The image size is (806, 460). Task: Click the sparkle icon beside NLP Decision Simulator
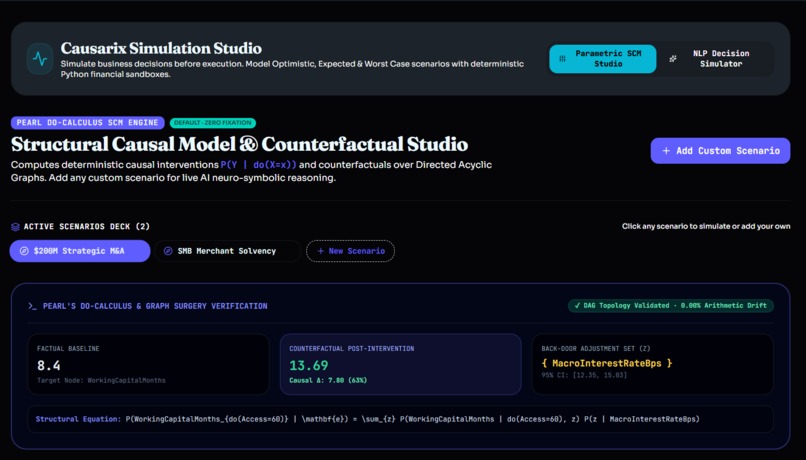click(673, 59)
